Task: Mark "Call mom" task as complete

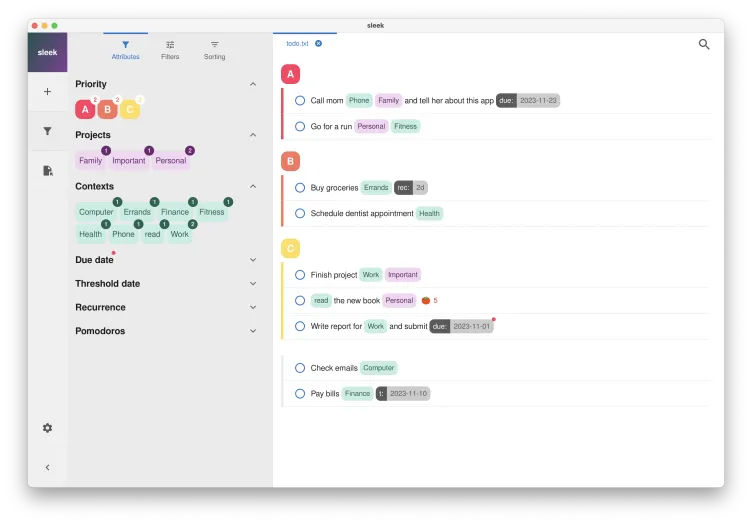Action: pos(300,101)
